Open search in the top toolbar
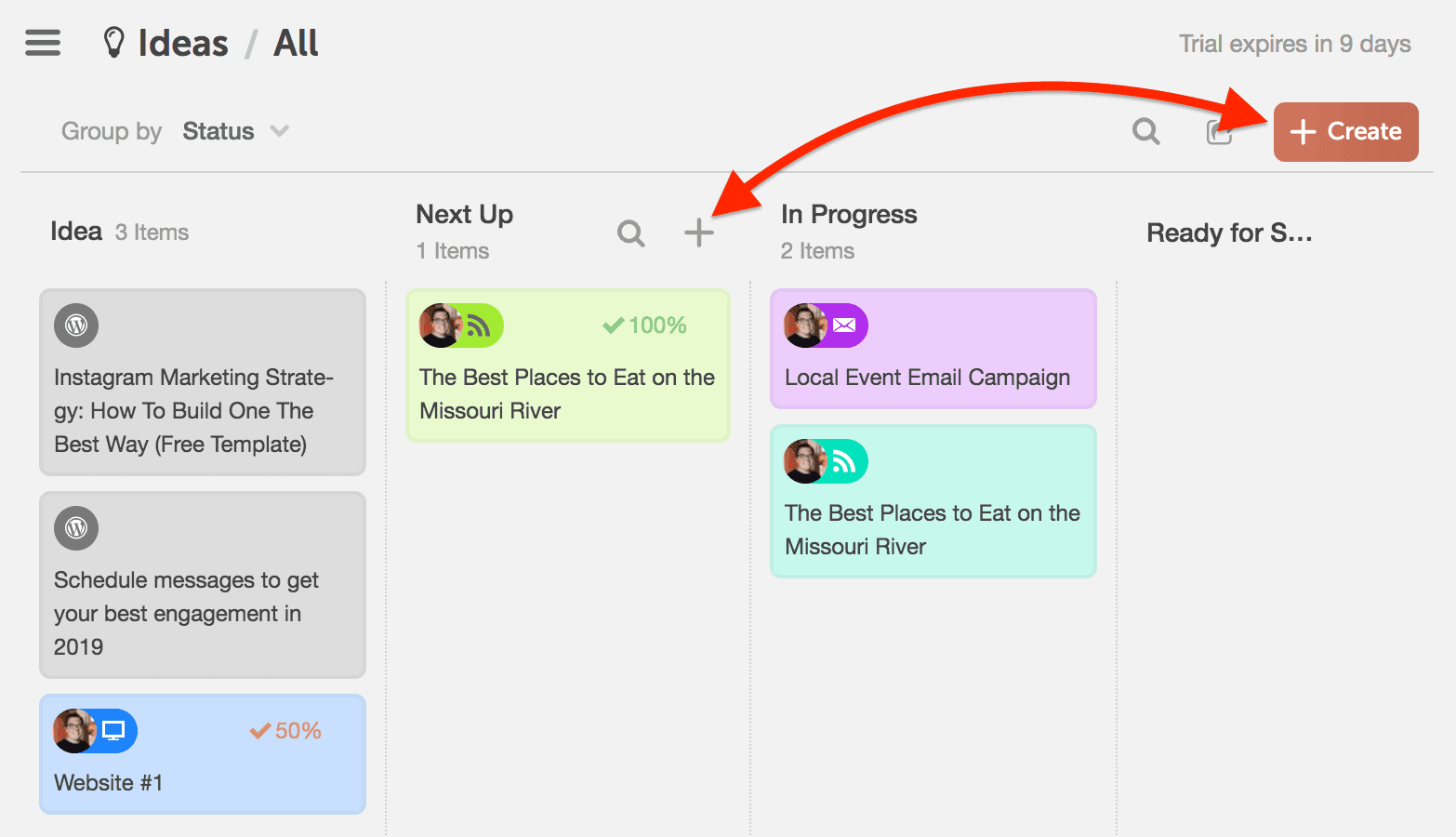Viewport: 1456px width, 837px height. (x=1145, y=132)
